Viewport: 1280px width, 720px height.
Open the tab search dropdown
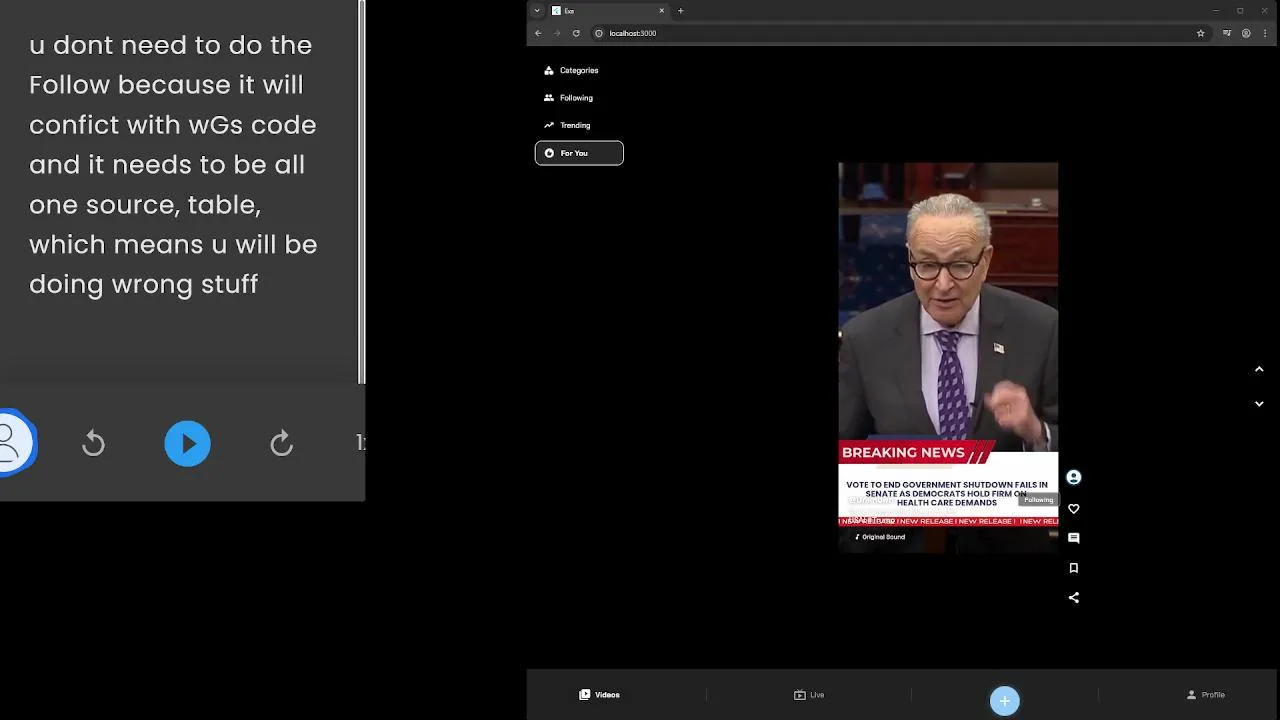coord(537,11)
